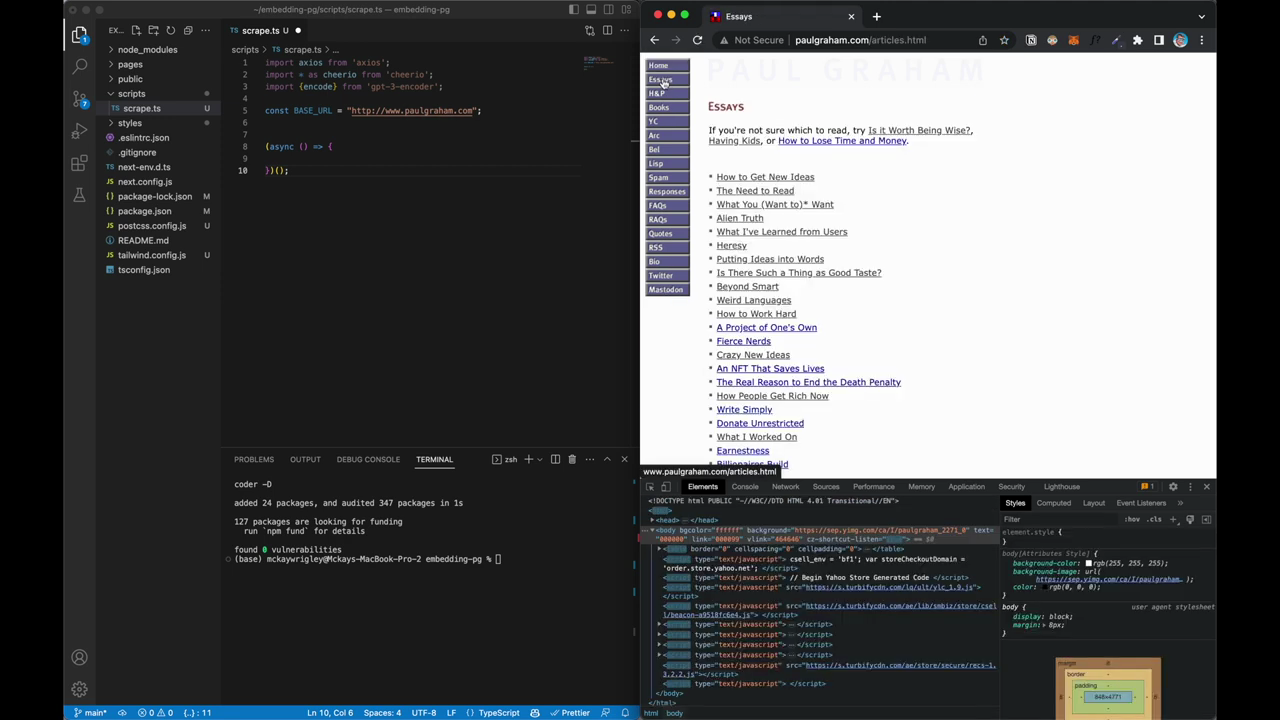Bookmark this page with the star icon
The width and height of the screenshot is (1280, 720).
pos(1004,40)
